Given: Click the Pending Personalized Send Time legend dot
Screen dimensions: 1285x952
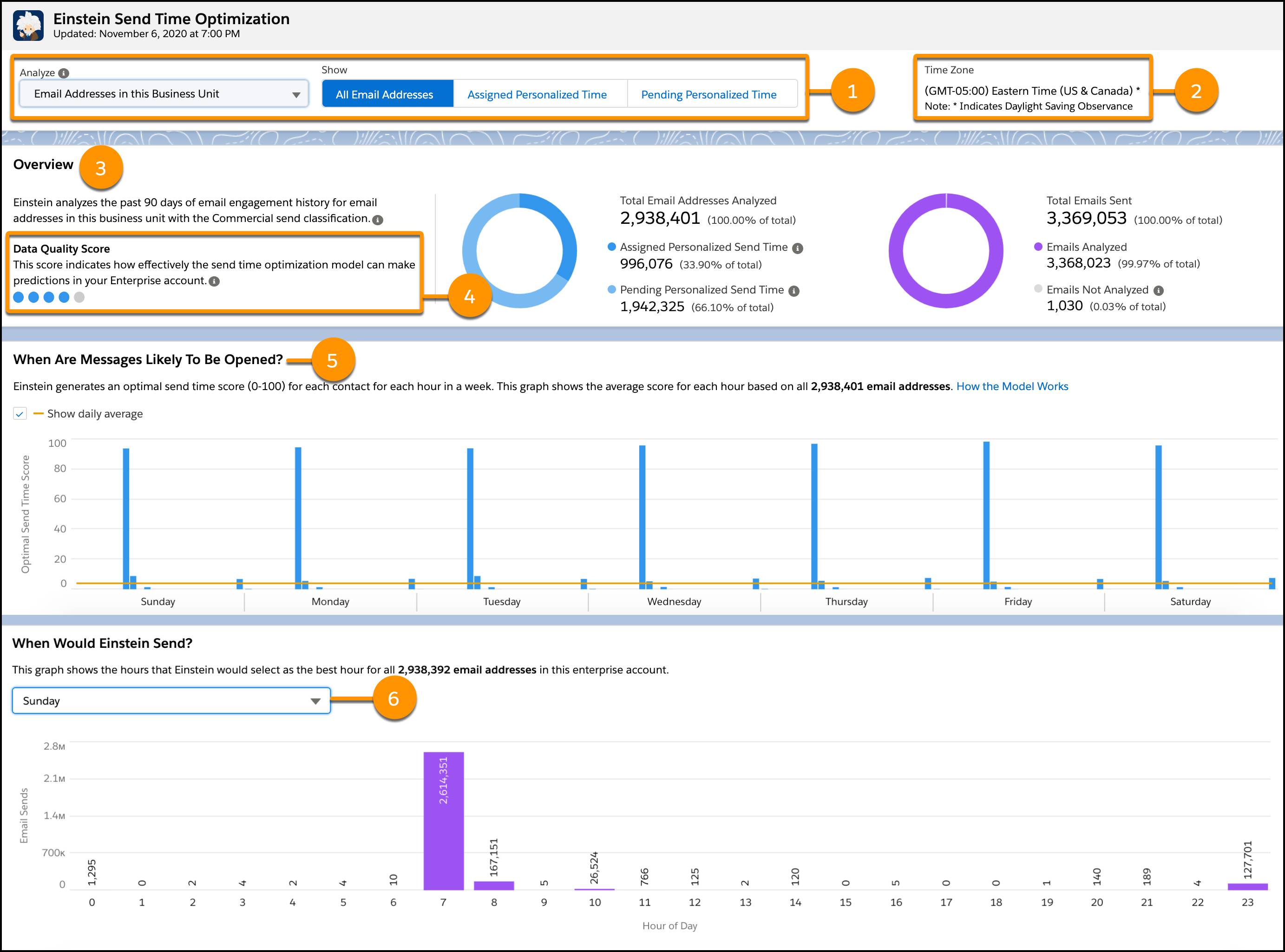Looking at the screenshot, I should 612,290.
